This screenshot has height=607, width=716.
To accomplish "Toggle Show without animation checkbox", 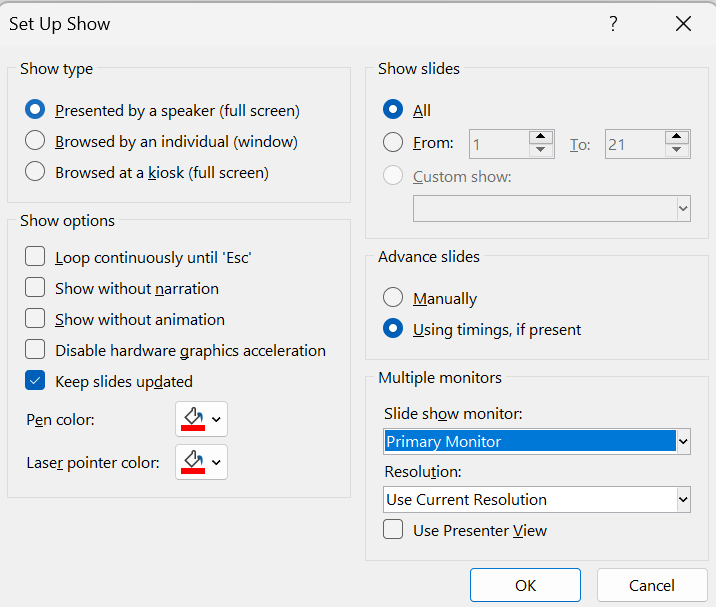I will point(36,319).
